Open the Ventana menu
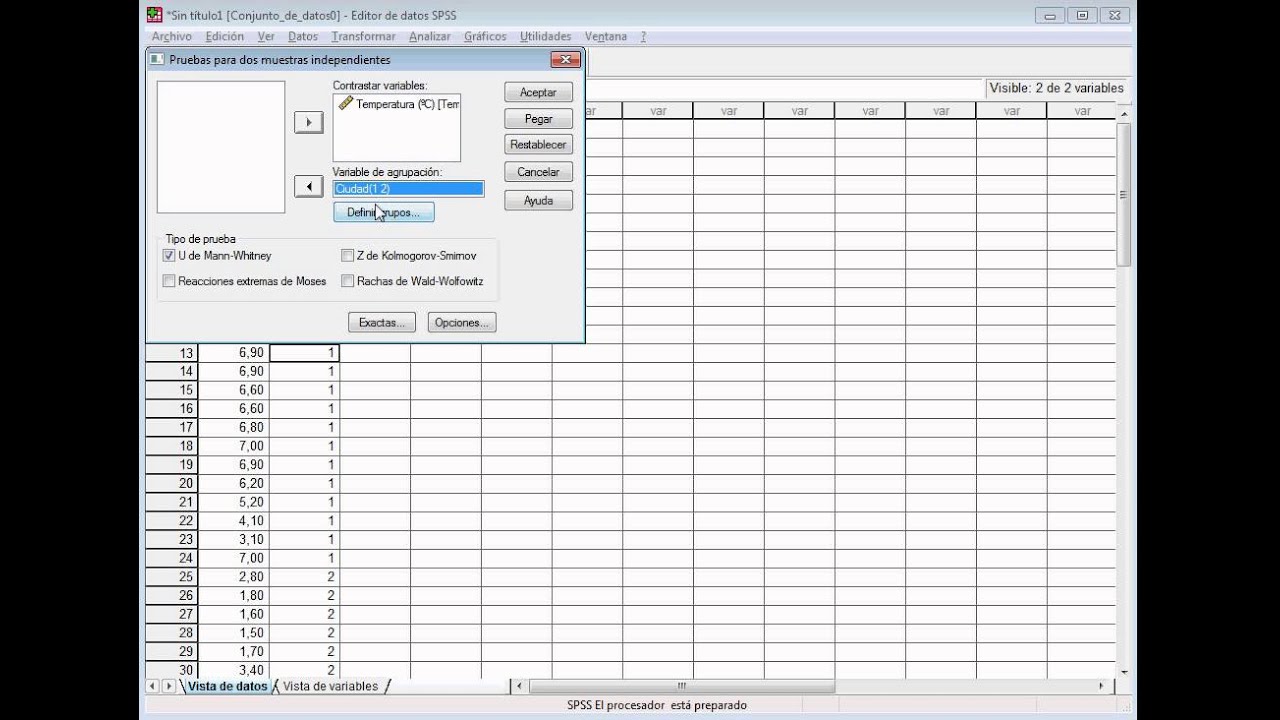The width and height of the screenshot is (1280, 720). point(606,36)
